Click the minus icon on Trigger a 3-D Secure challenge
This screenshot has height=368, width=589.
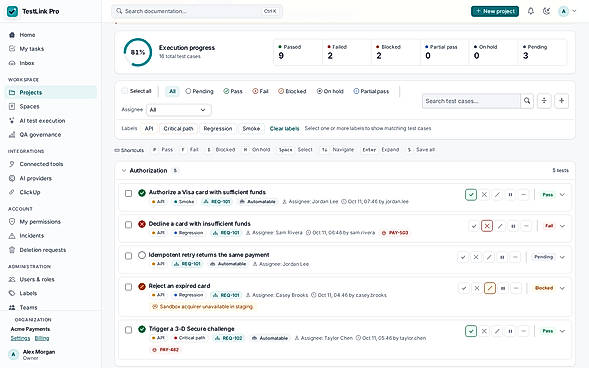pos(524,331)
